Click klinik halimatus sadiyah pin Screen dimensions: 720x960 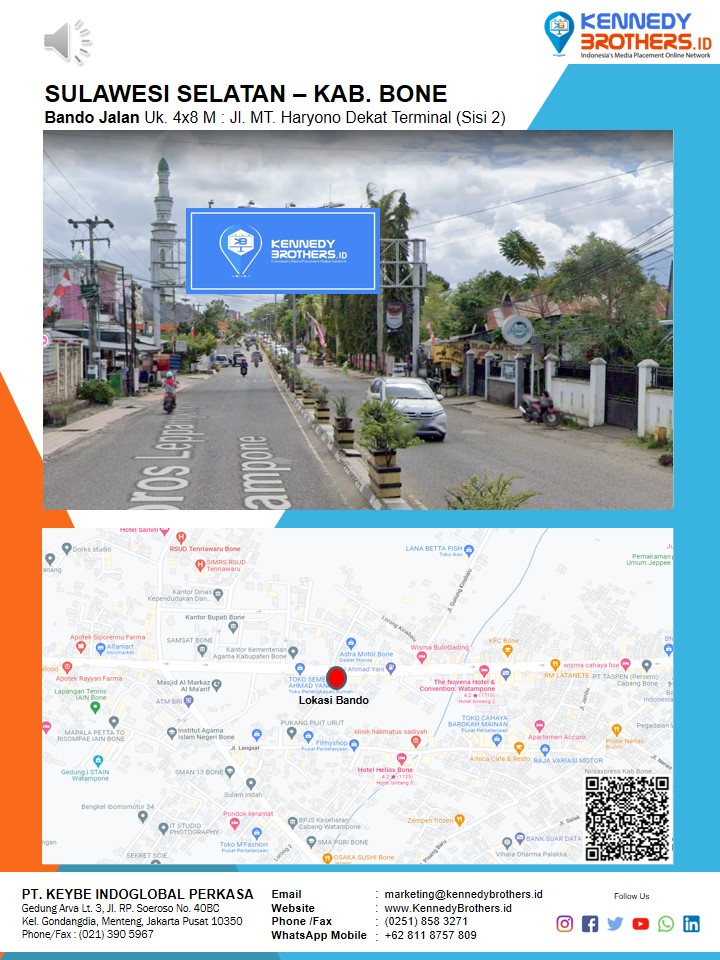(416, 741)
